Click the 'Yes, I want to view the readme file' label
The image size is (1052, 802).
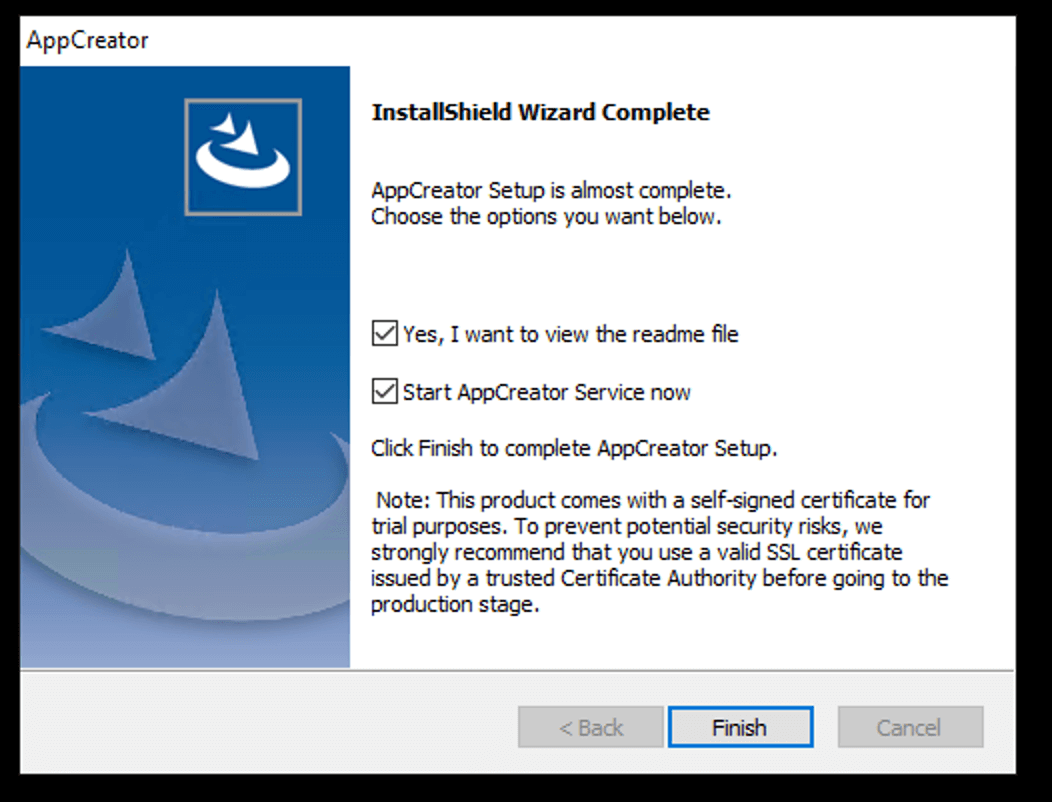[570, 334]
